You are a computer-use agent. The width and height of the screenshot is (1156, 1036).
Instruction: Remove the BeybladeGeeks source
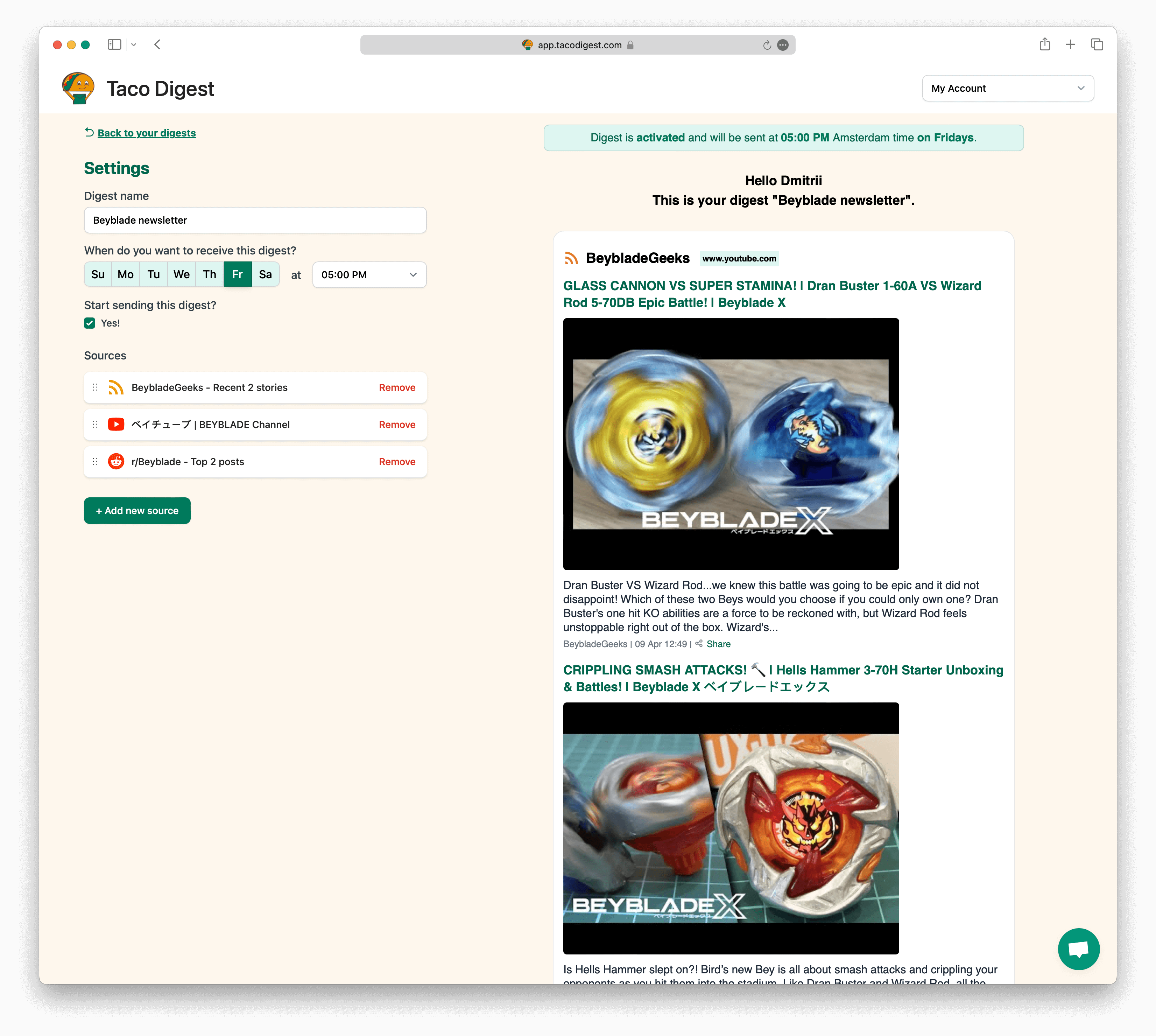(x=396, y=388)
